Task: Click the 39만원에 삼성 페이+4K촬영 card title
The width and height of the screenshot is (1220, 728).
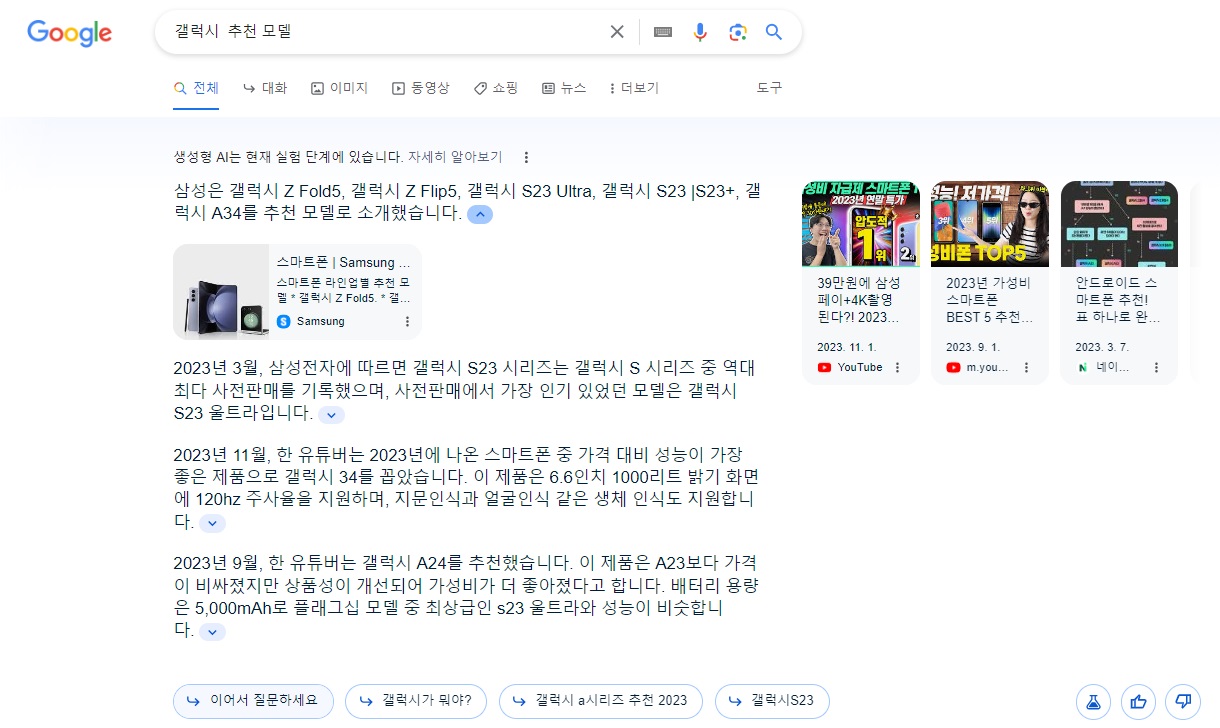Action: pyautogui.click(x=860, y=300)
